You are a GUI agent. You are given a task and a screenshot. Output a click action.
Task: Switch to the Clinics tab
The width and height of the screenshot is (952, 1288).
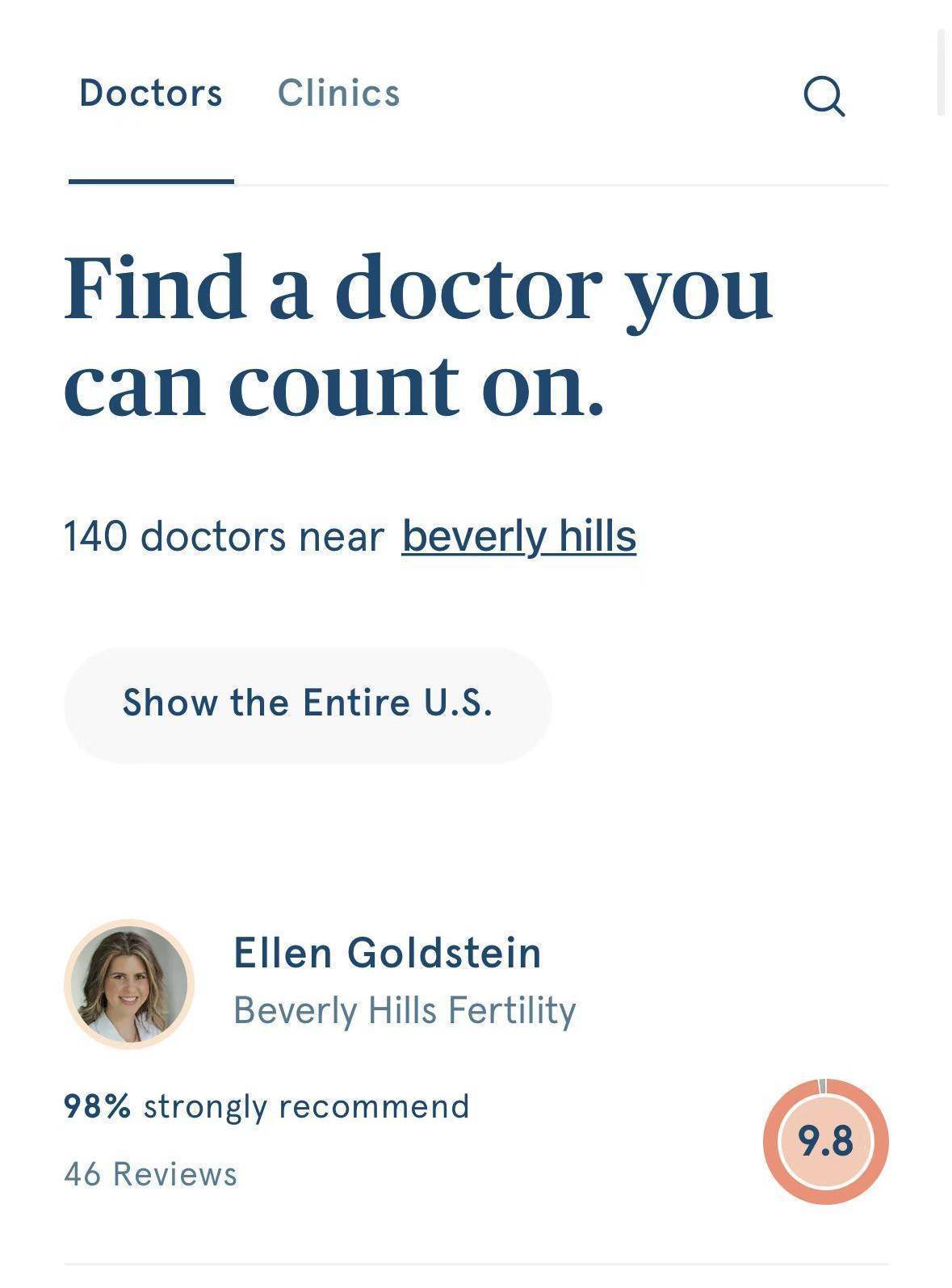coord(338,93)
